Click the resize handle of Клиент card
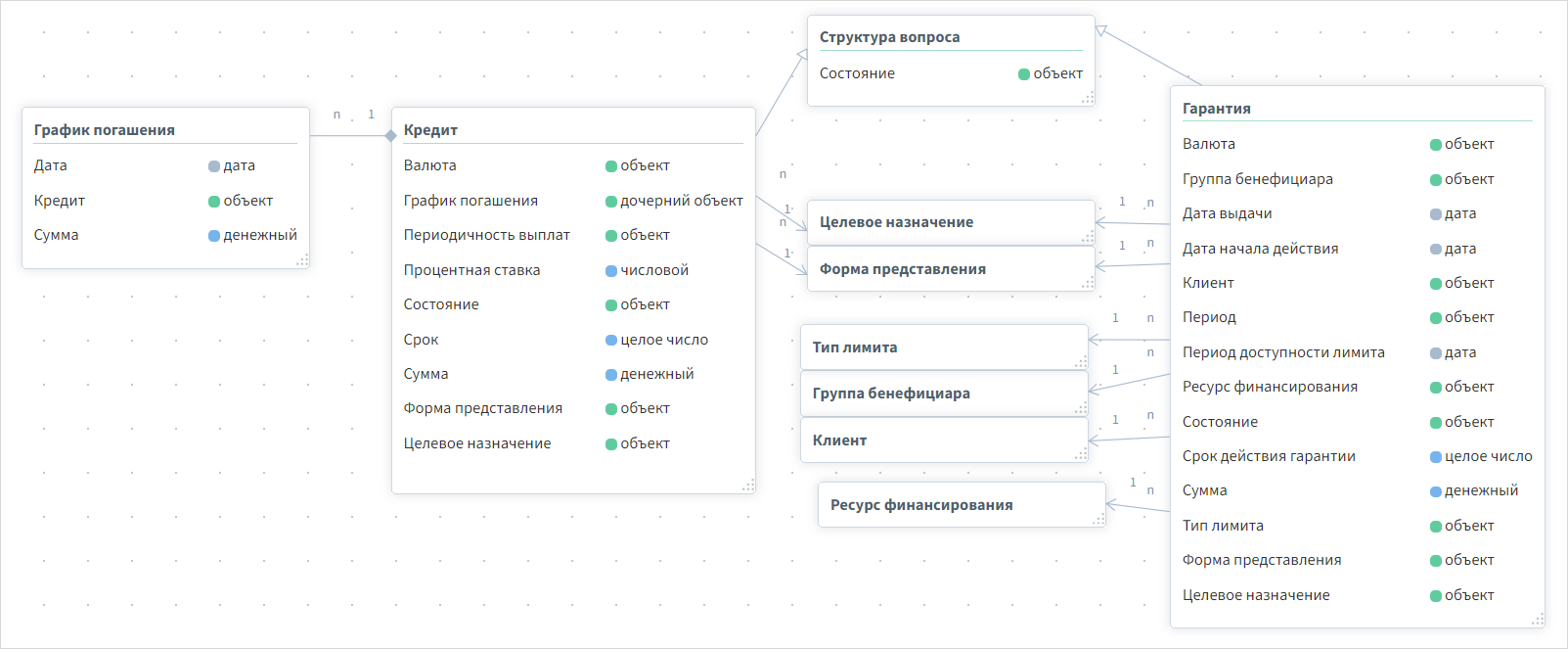 [1081, 454]
